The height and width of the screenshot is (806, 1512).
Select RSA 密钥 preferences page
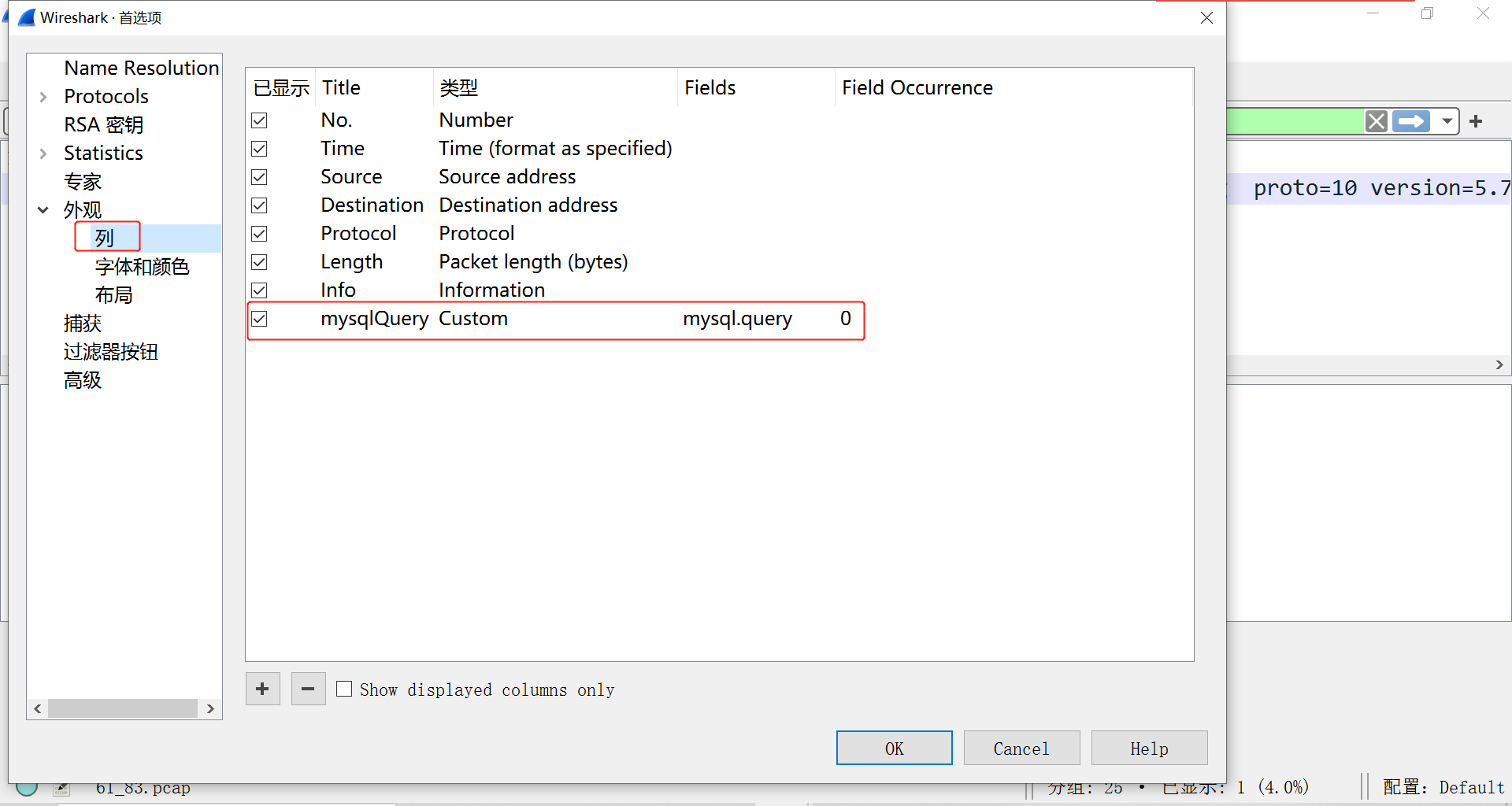[104, 125]
